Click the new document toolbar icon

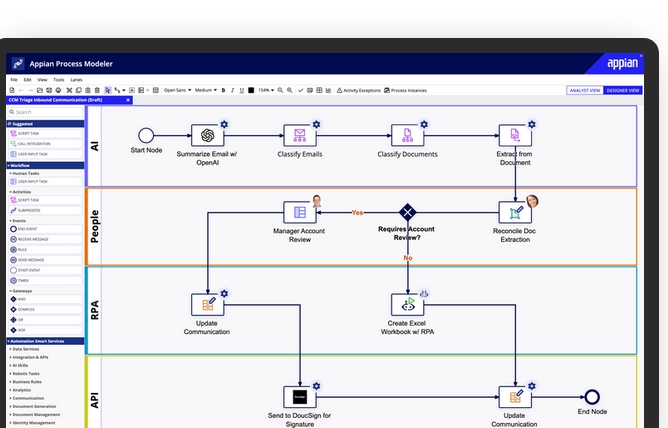pos(12,90)
